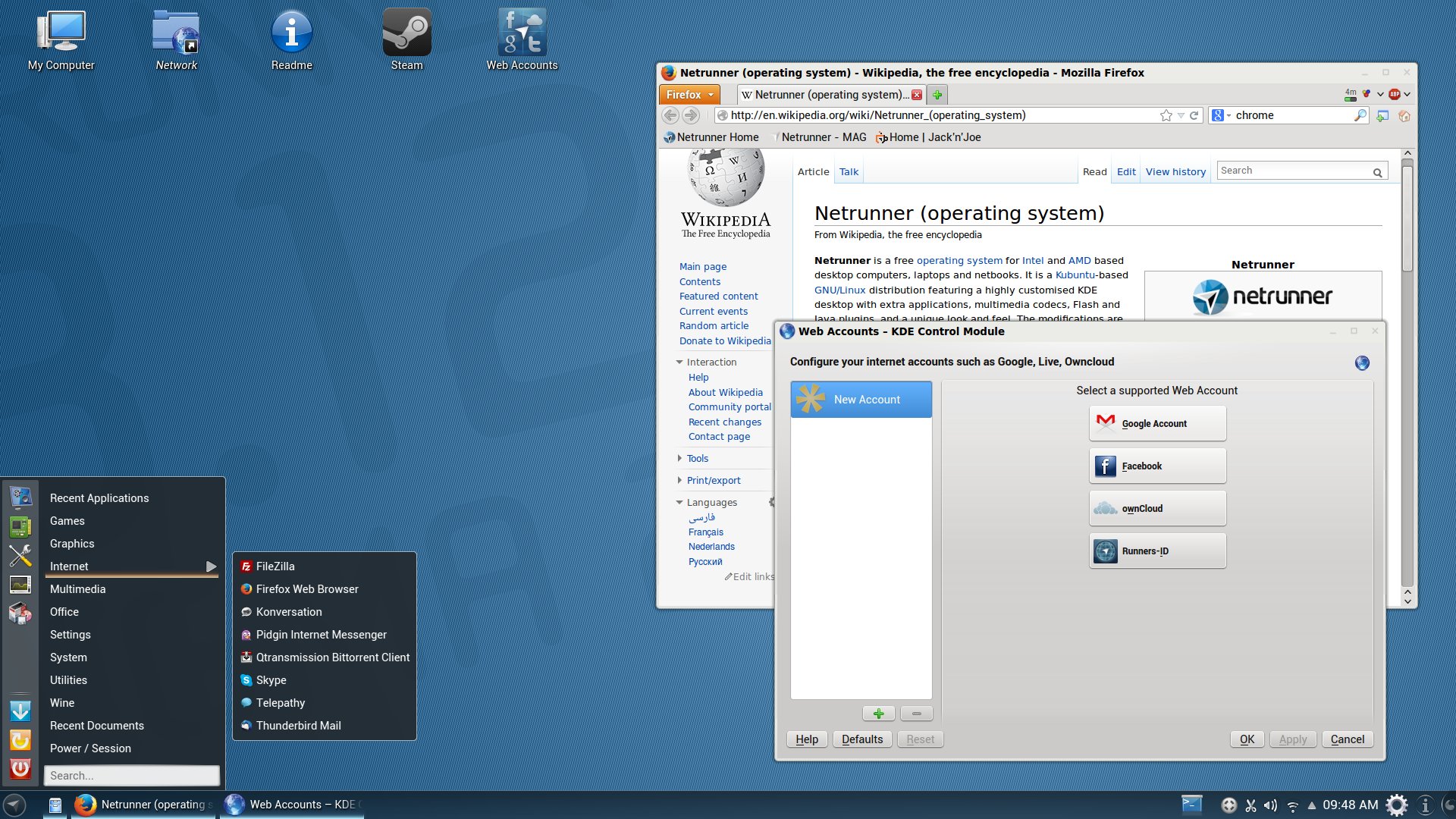Click Wikipedia search magnifier icon
Image resolution: width=1456 pixels, height=819 pixels.
(1377, 172)
